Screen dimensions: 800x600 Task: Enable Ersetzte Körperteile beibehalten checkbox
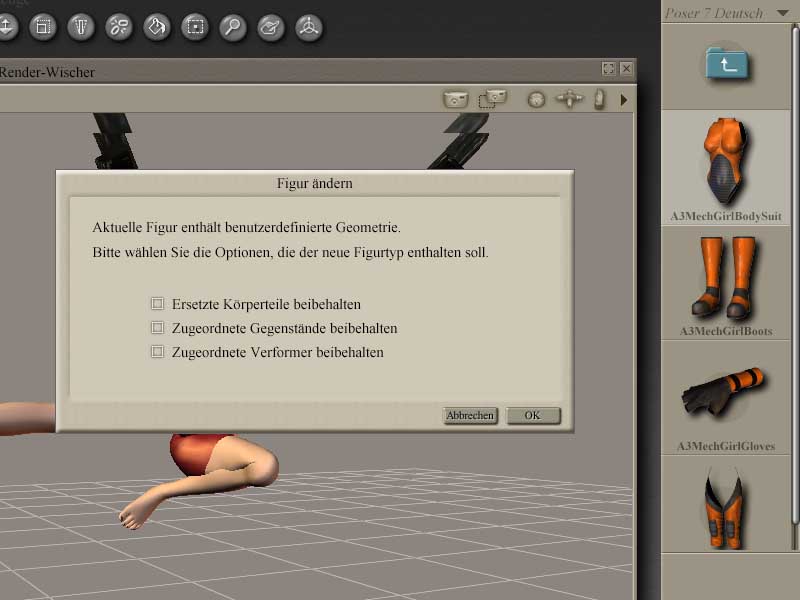[x=158, y=304]
